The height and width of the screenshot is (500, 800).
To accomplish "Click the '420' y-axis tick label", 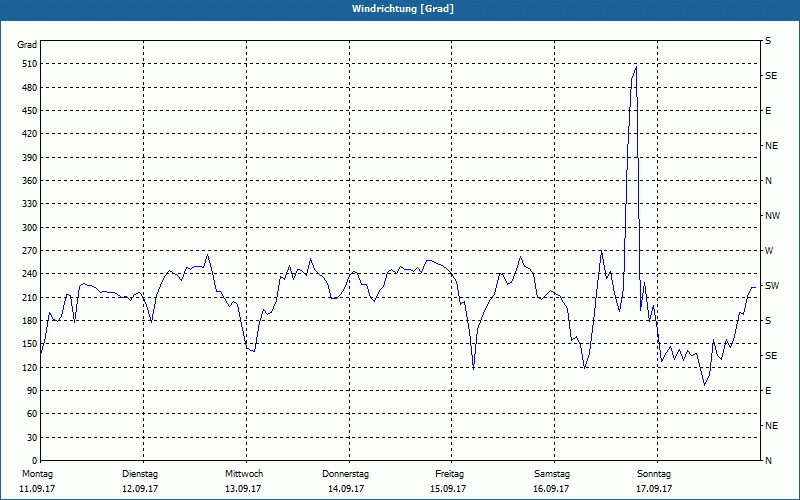I will click(x=30, y=134).
